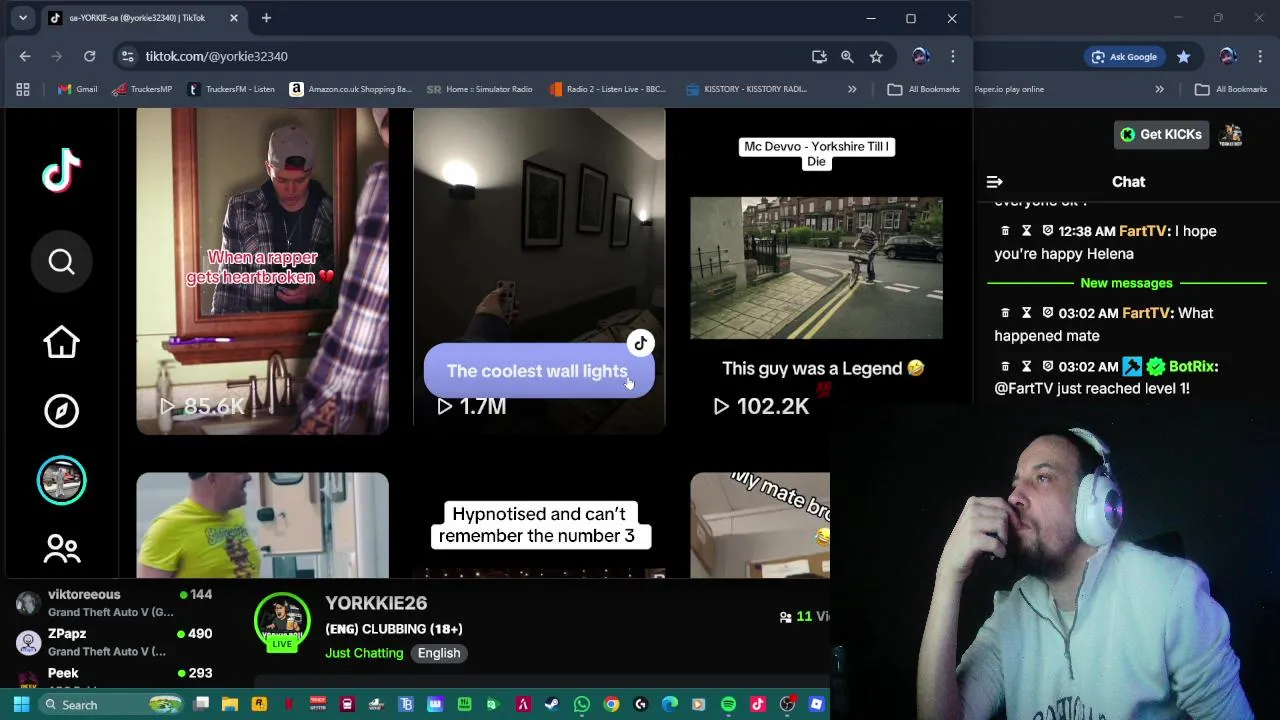
Task: Open Steam from taskbar
Action: coord(552,704)
